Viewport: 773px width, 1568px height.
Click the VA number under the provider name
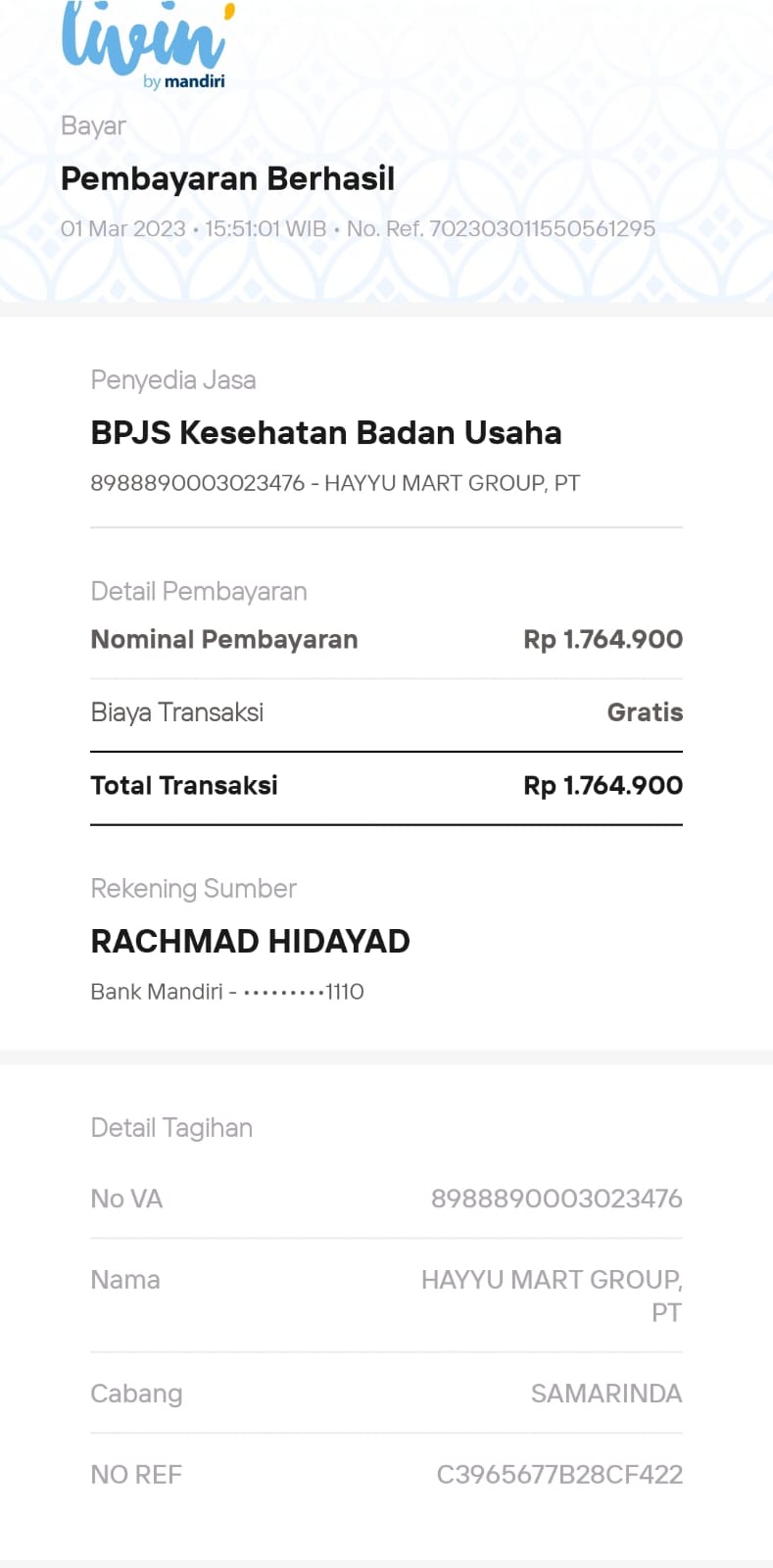coord(198,483)
